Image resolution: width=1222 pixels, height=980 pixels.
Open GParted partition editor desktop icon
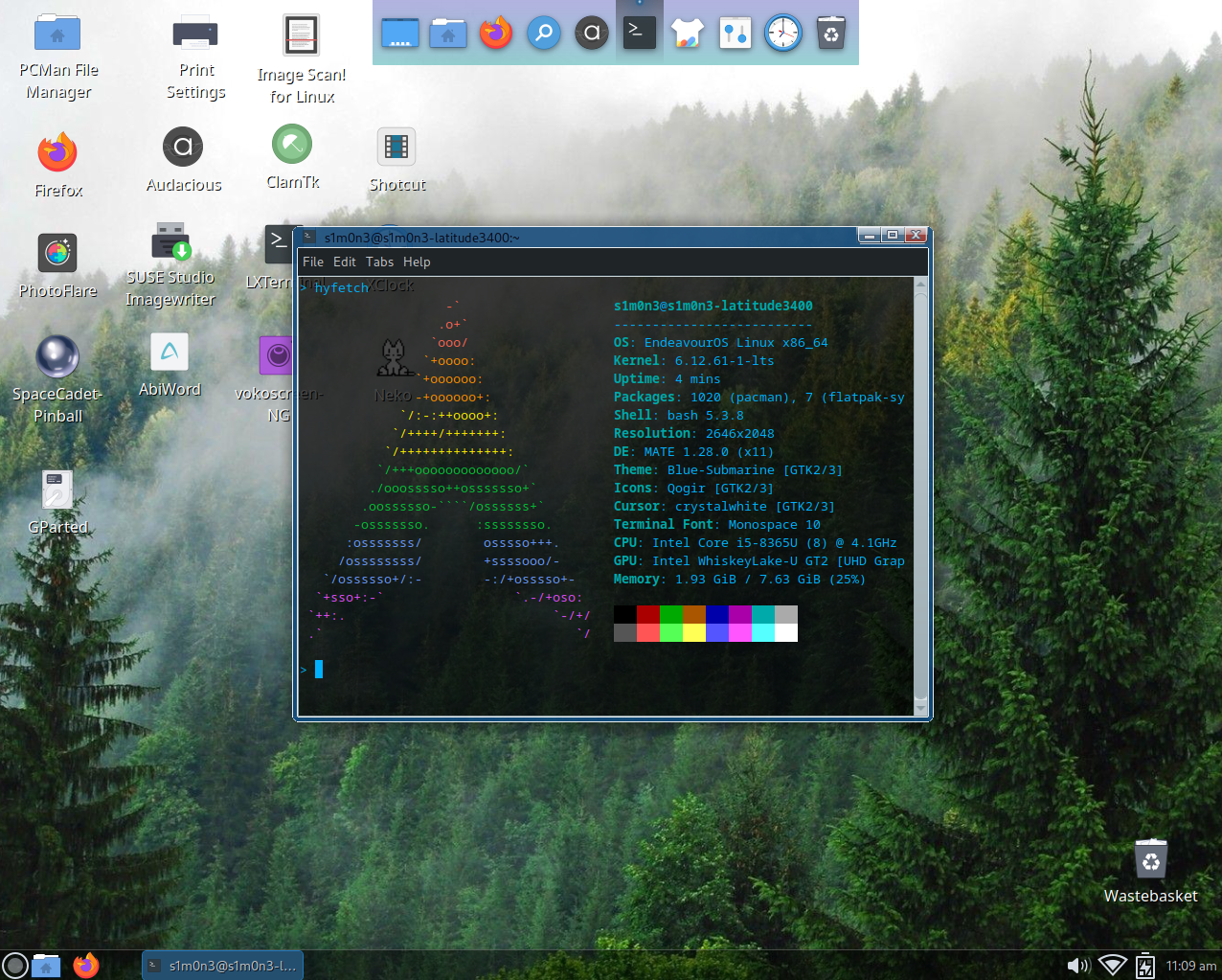click(x=57, y=490)
